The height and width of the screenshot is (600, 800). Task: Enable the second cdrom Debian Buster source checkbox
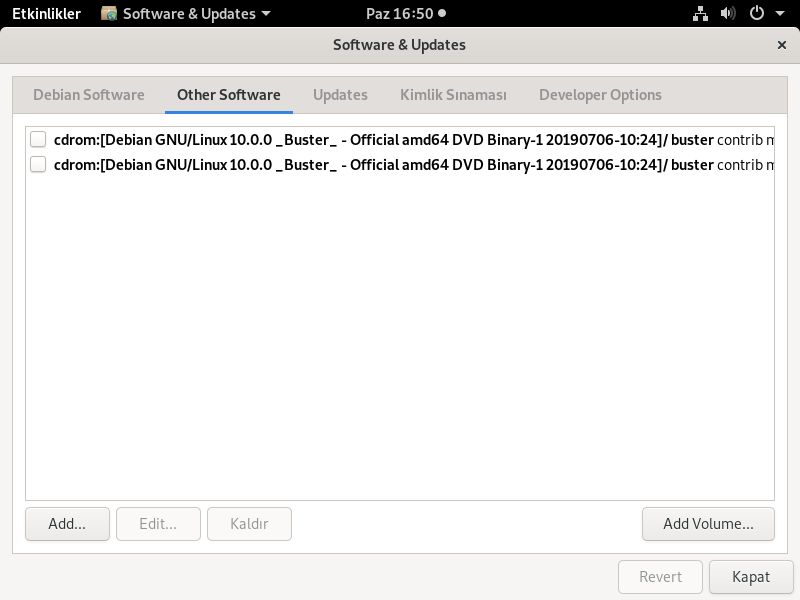38,164
